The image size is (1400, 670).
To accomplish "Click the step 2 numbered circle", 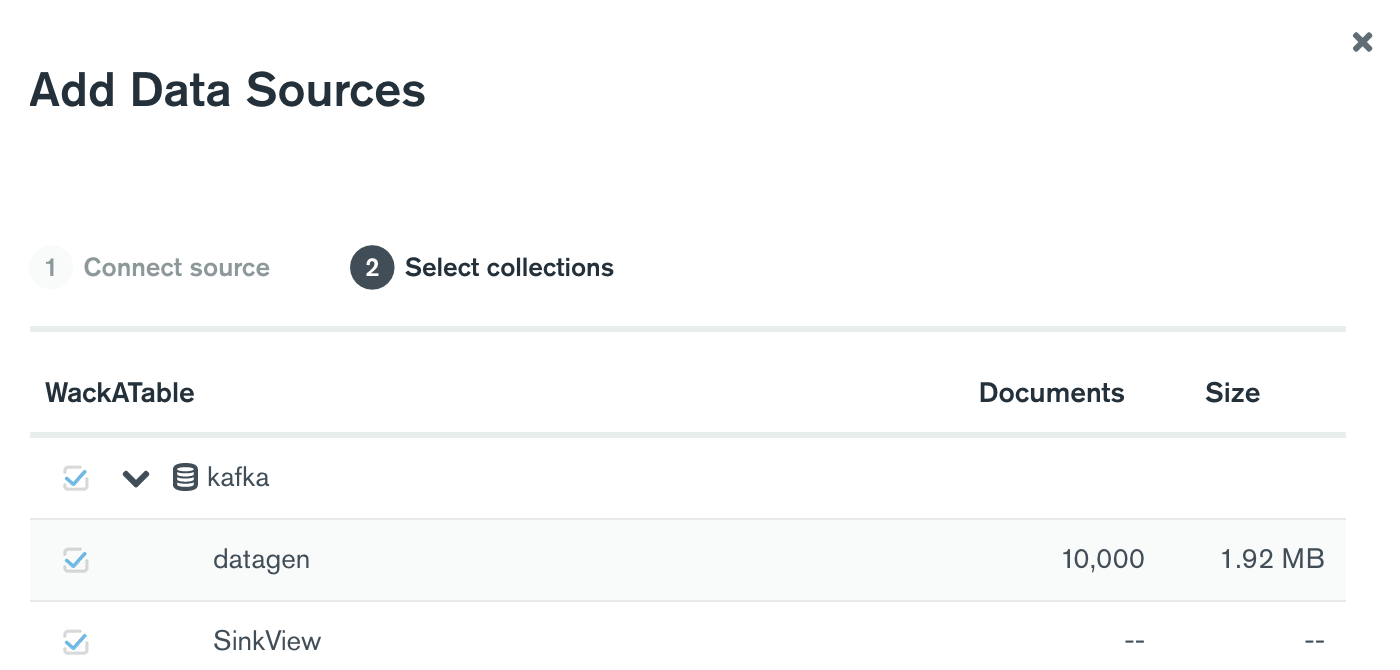I will coord(371,267).
